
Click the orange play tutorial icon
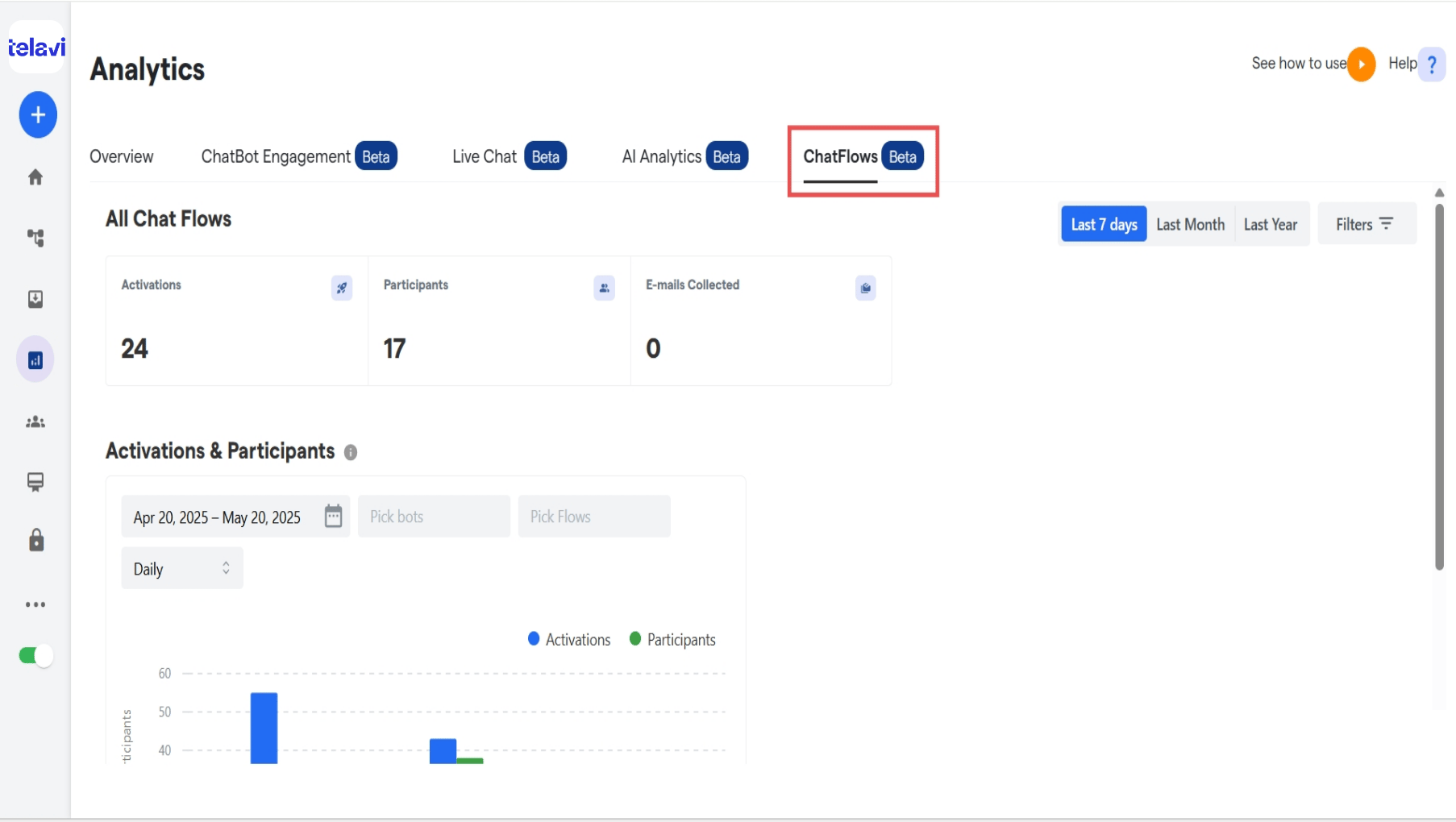[1361, 64]
